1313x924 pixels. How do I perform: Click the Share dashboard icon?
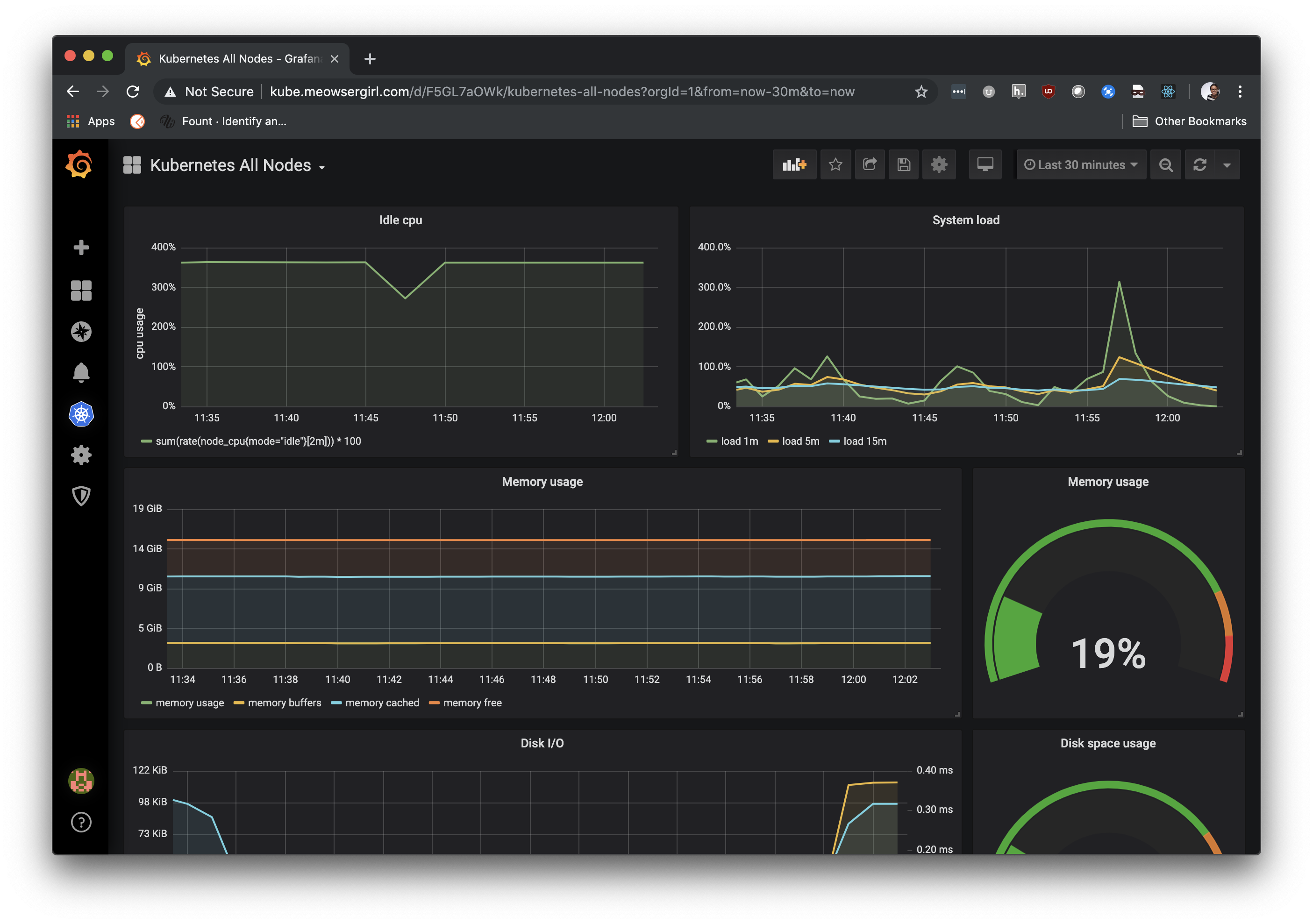pos(870,165)
